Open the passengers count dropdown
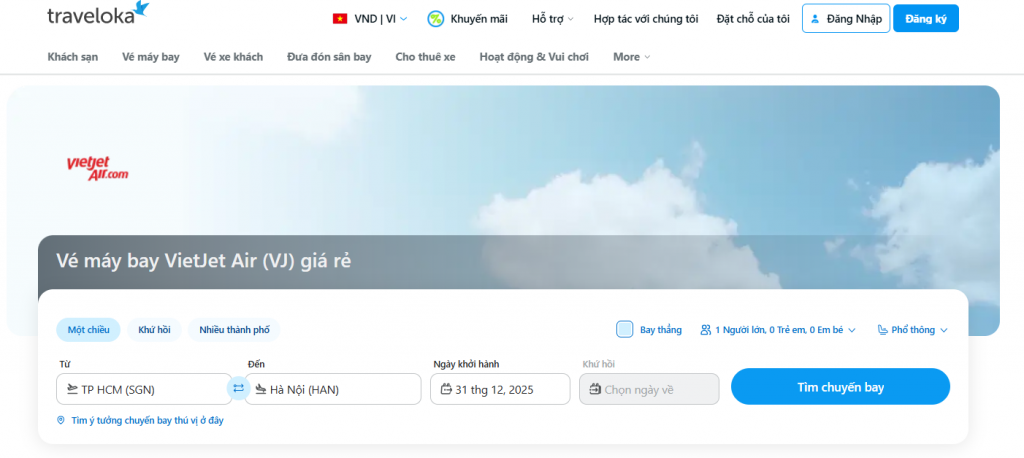 pos(778,330)
